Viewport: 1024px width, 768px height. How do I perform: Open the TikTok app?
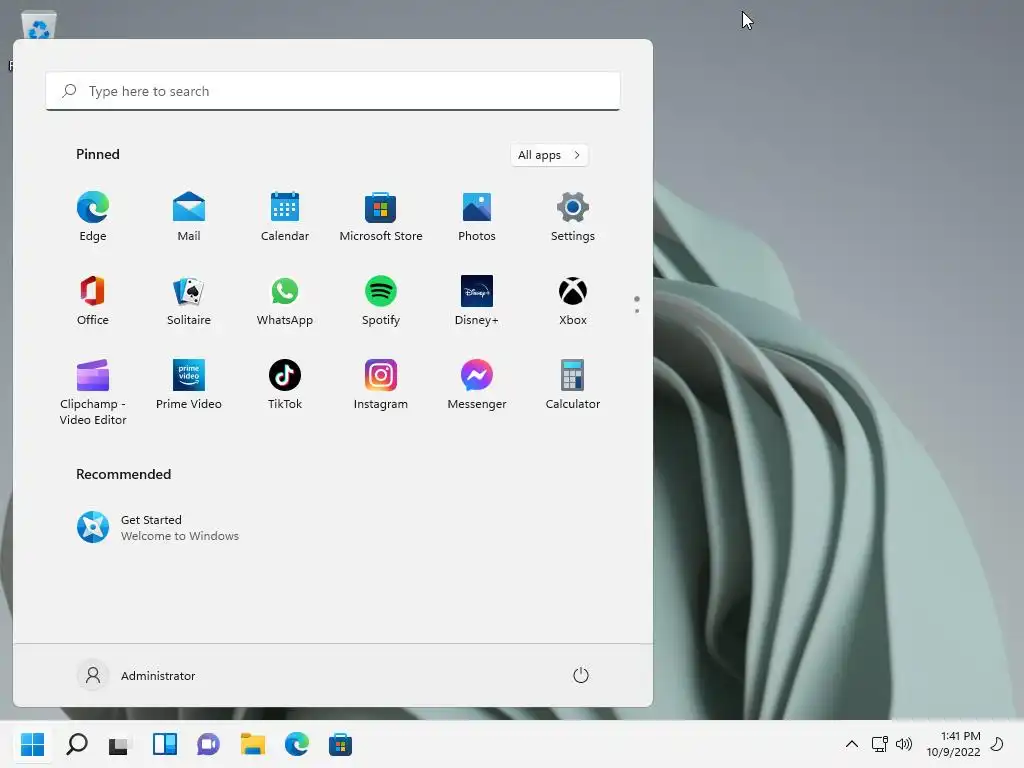point(285,385)
